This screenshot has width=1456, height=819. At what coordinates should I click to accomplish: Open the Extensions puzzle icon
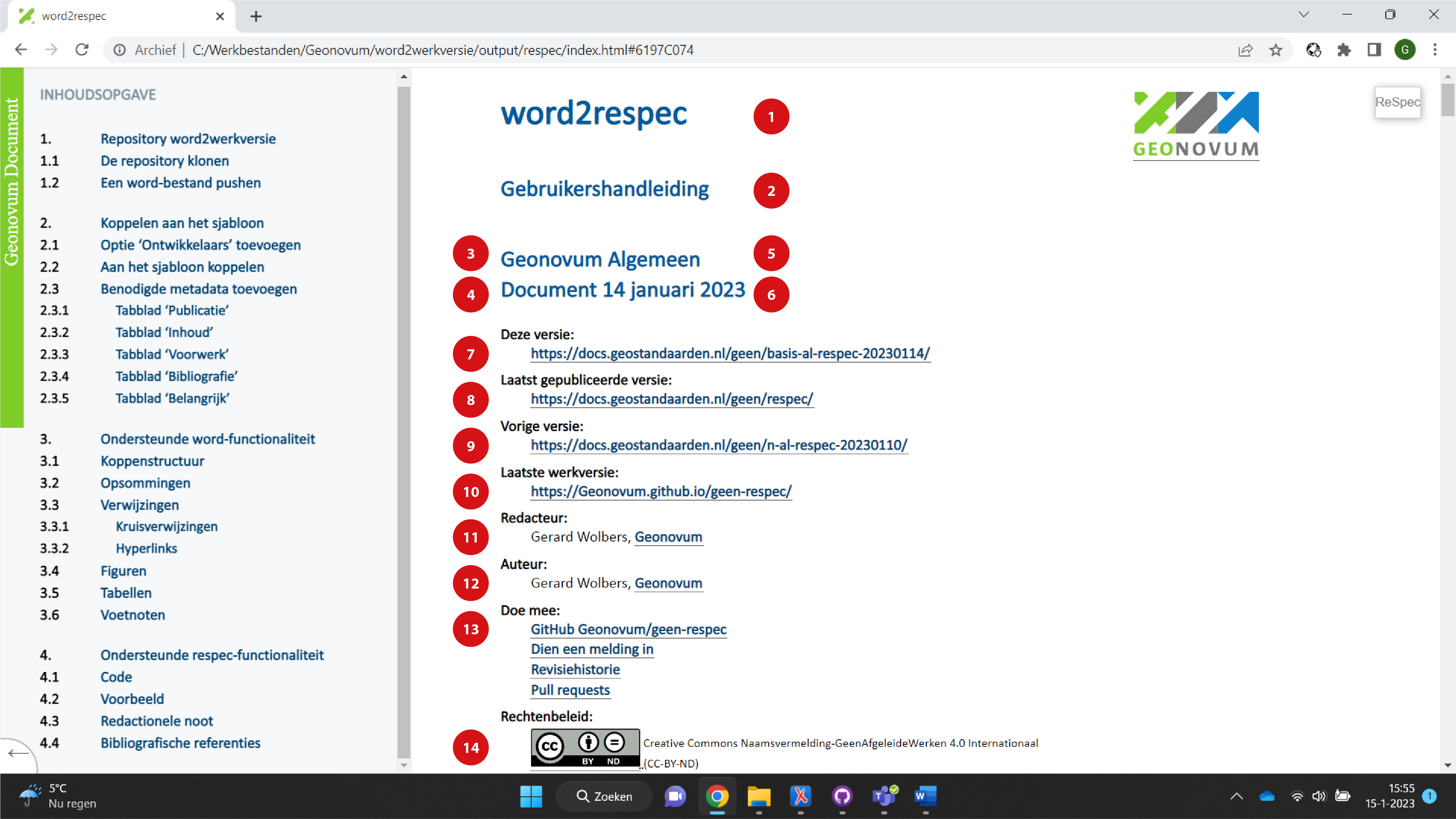1344,50
